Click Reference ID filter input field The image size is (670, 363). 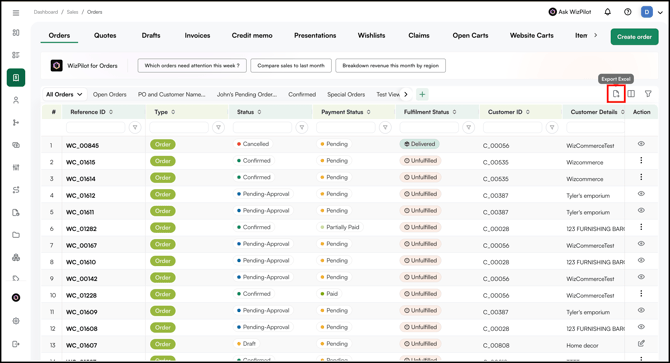pos(96,127)
